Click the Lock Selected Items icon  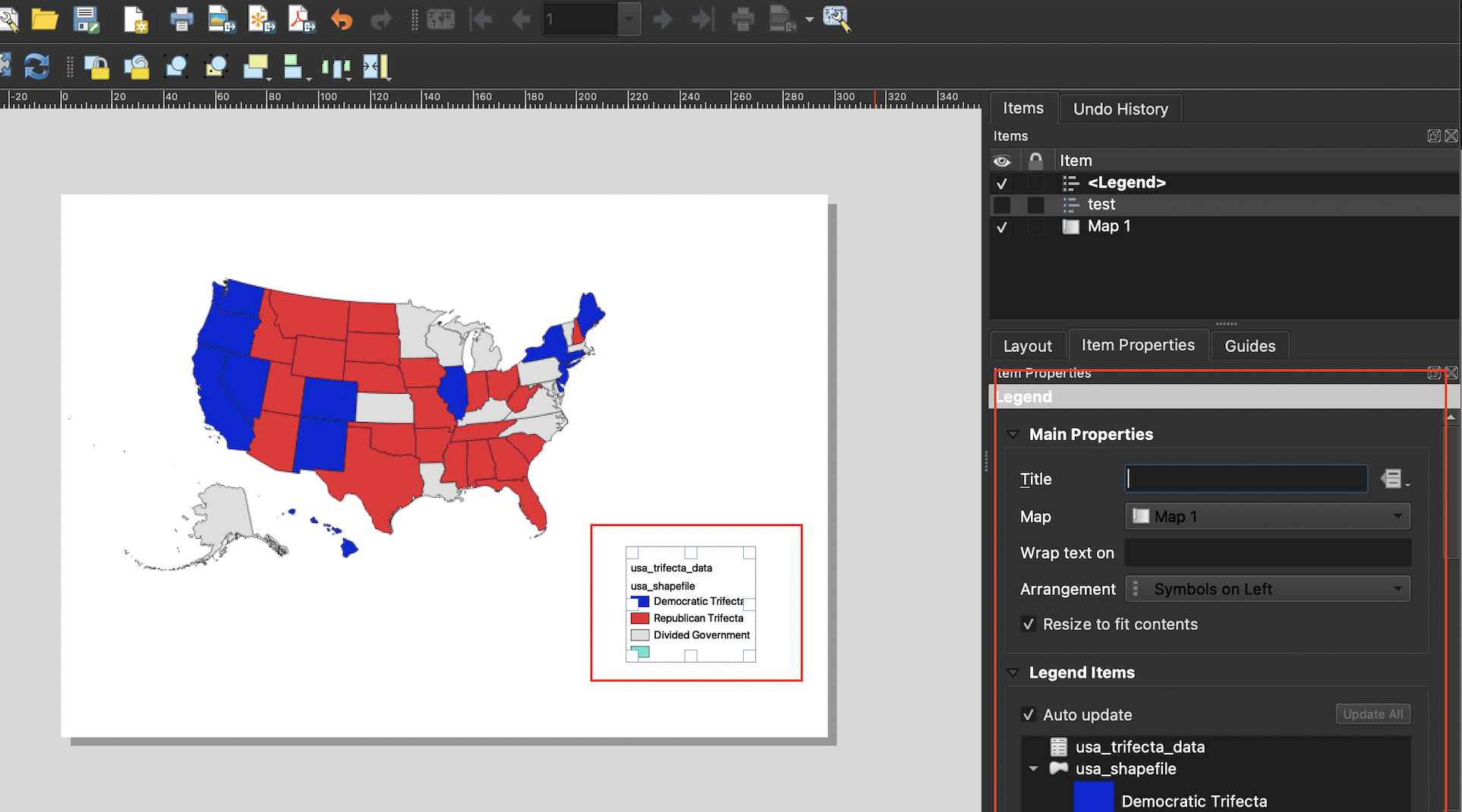click(96, 68)
